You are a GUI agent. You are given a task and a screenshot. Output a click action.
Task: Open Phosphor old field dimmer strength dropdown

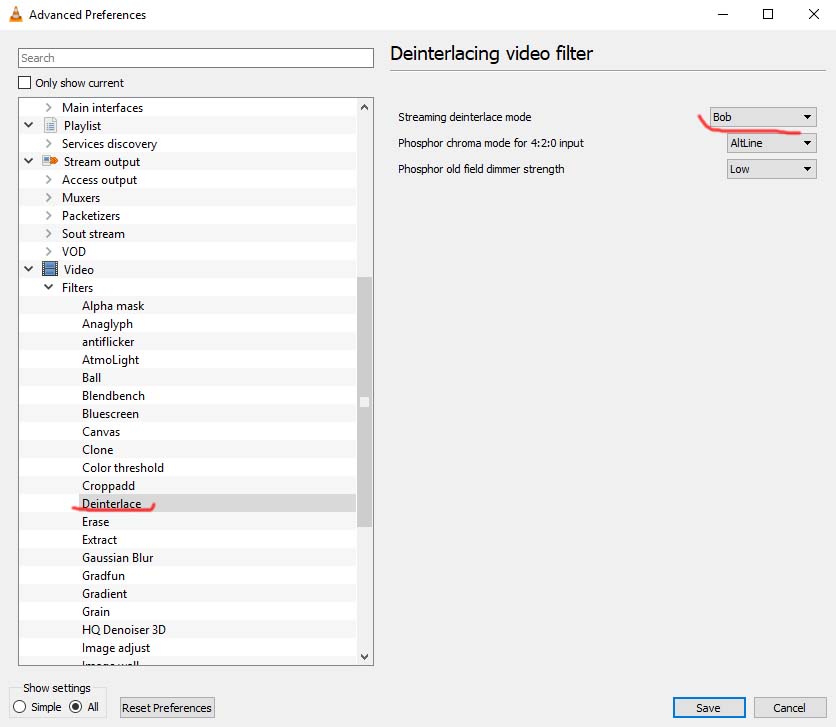771,169
